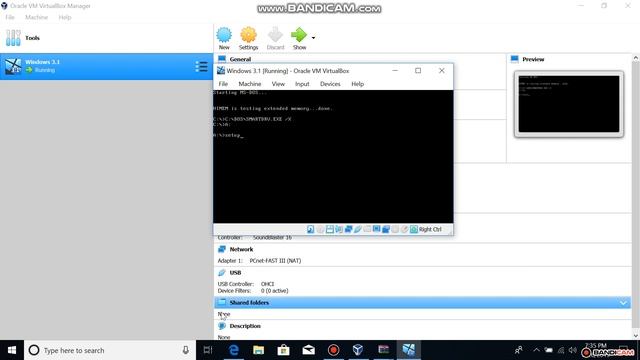Open Task View from the taskbar
Image resolution: width=640 pixels, height=360 pixels.
pos(208,350)
